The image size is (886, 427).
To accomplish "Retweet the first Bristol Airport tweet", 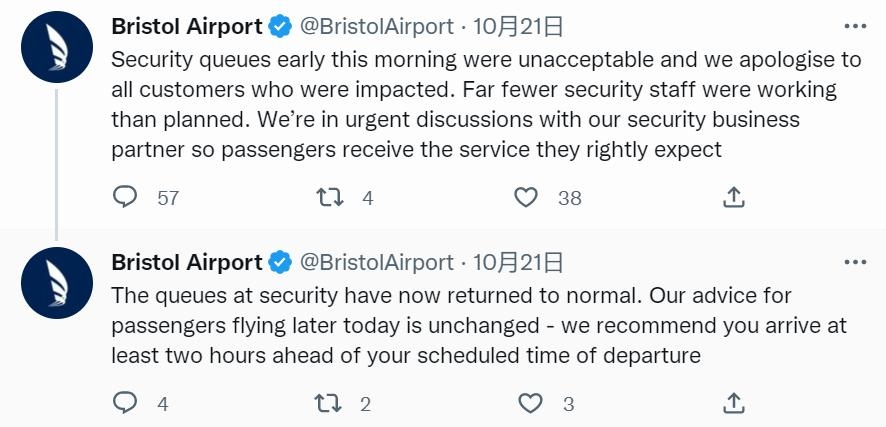I will click(x=330, y=197).
